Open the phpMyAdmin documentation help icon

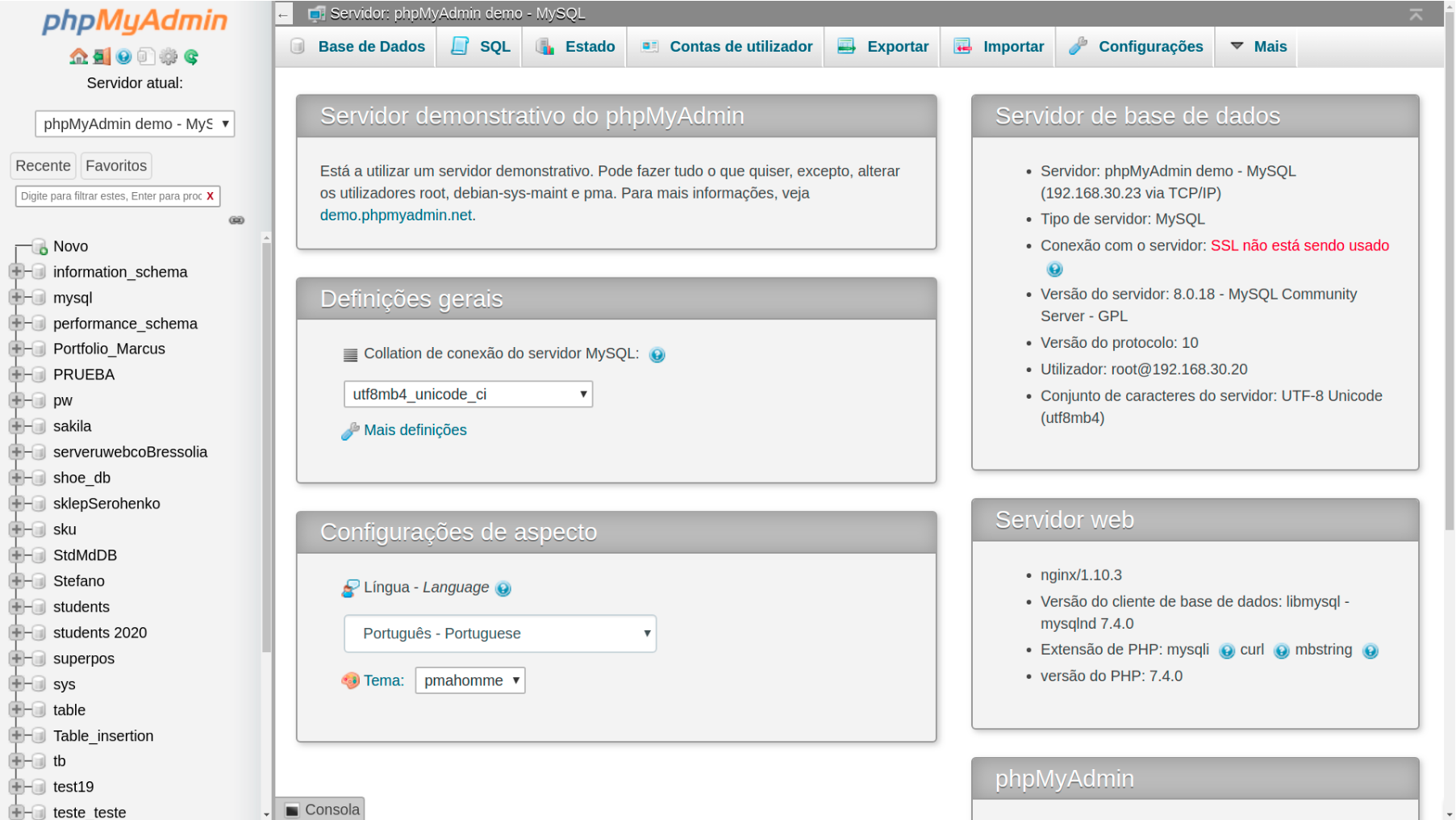(123, 56)
